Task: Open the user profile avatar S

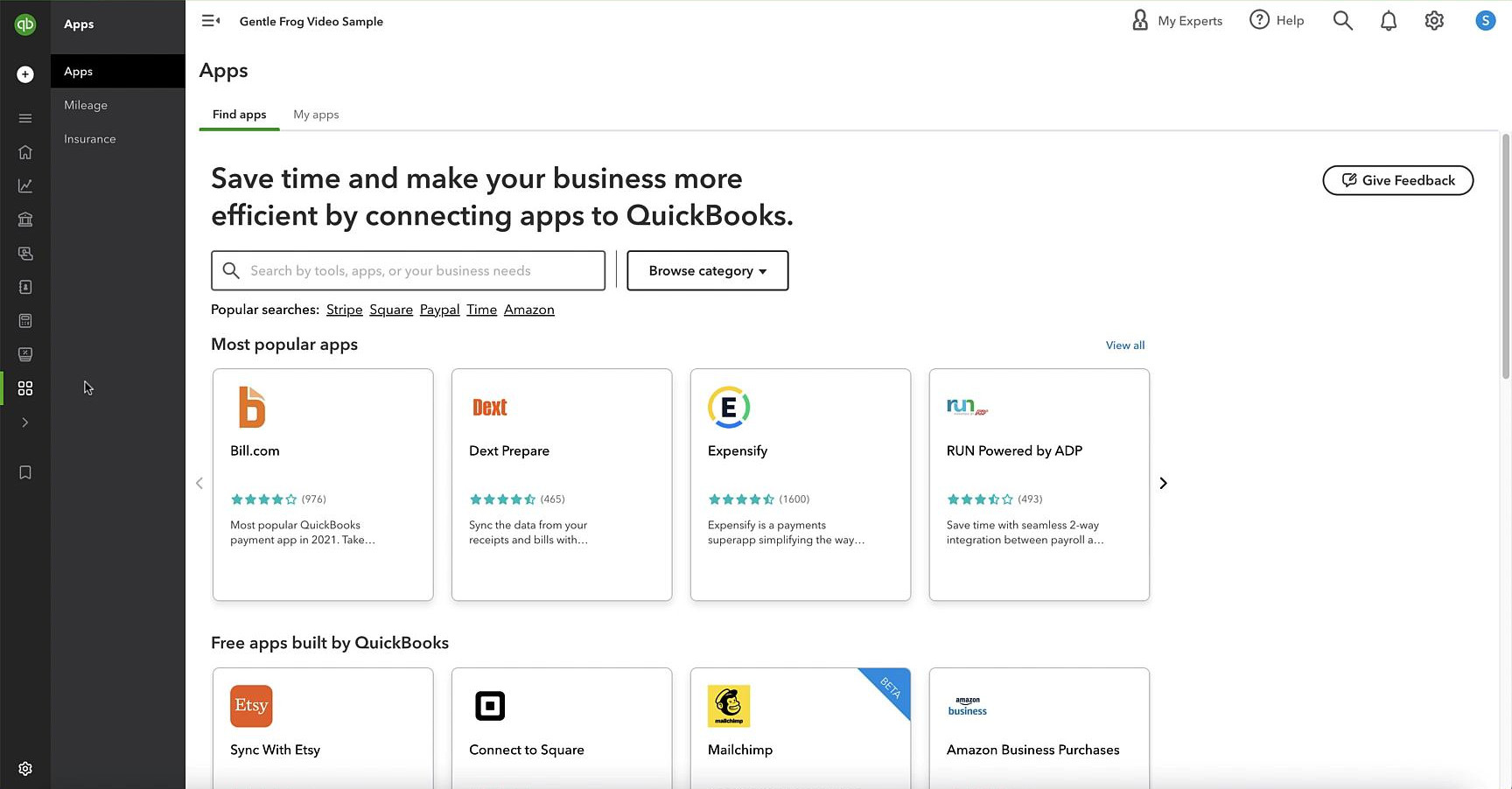Action: [1485, 21]
